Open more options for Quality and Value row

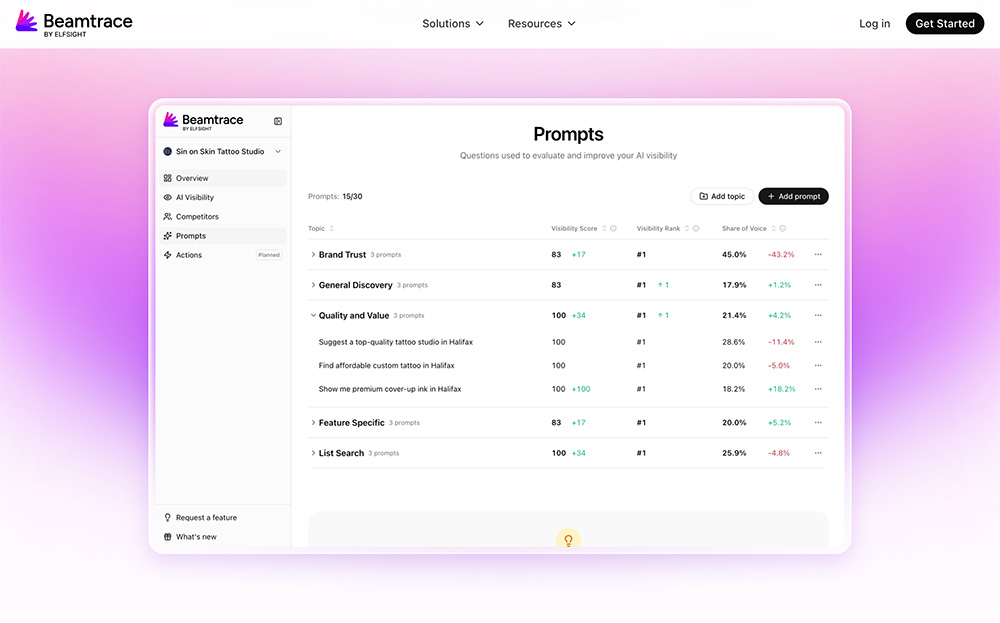(x=818, y=316)
